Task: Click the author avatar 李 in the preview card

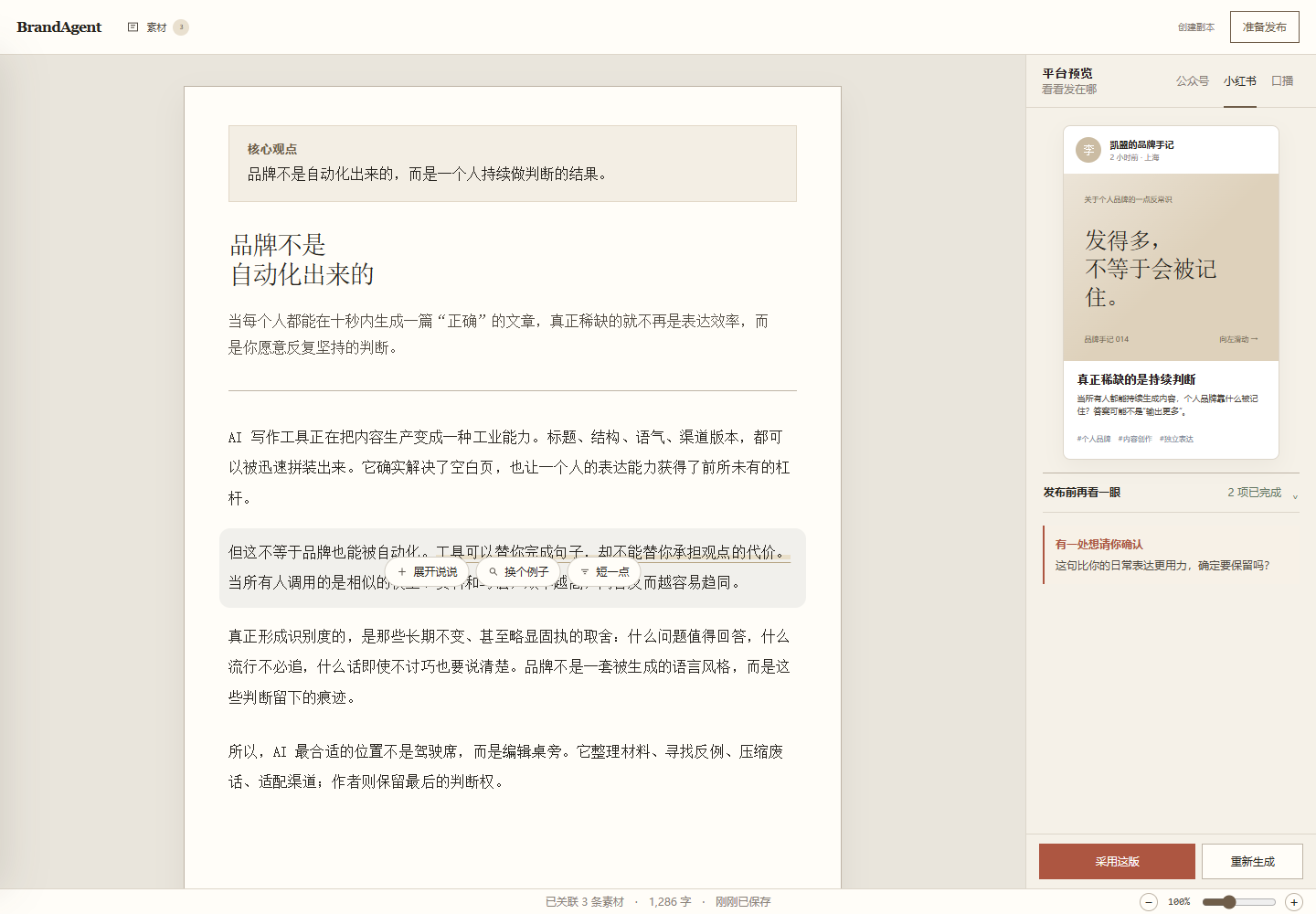Action: pos(1088,150)
